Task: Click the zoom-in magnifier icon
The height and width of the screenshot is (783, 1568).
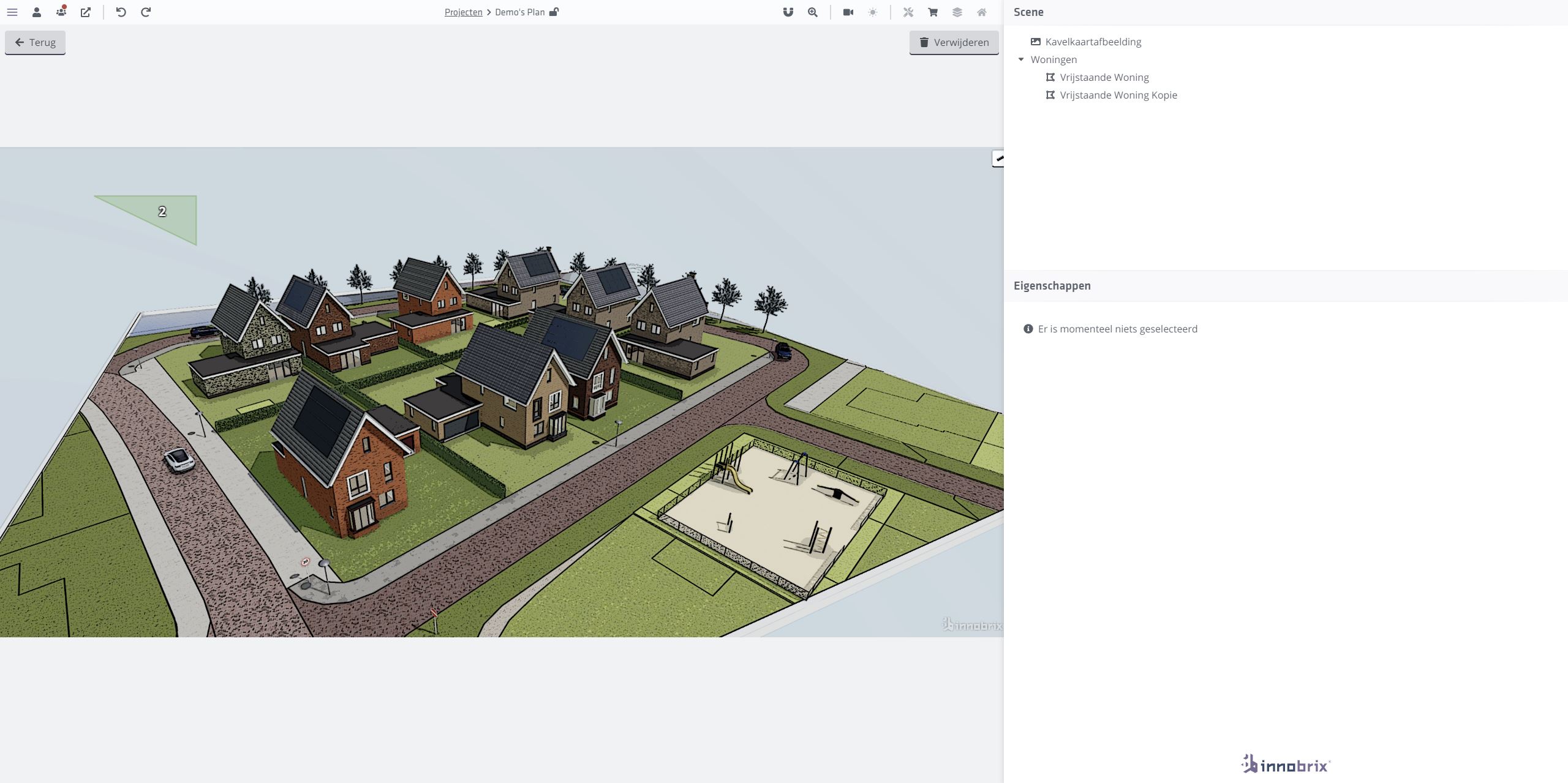Action: pyautogui.click(x=813, y=12)
